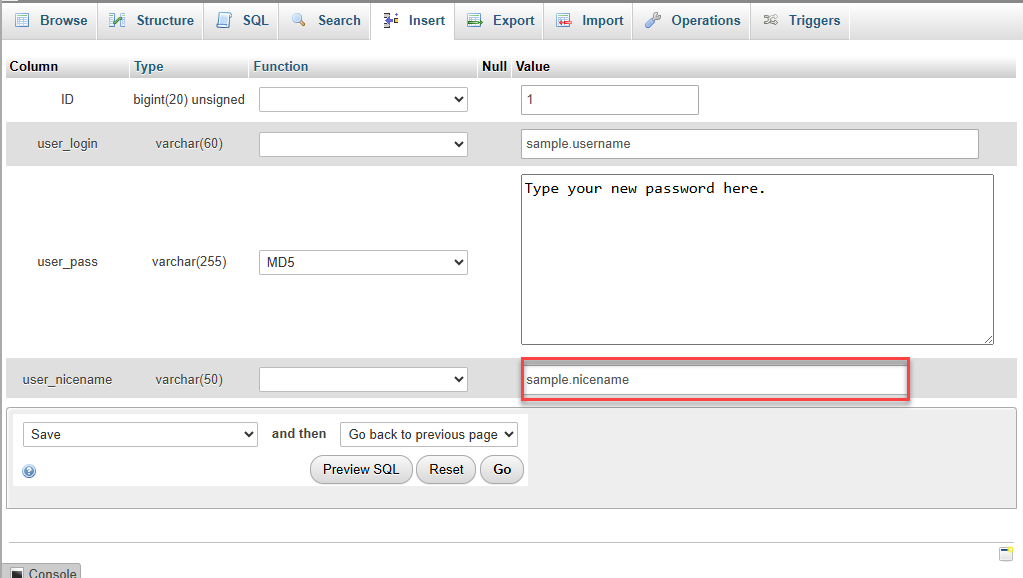Click the Import tab icon
The image size is (1023, 578).
click(x=564, y=20)
